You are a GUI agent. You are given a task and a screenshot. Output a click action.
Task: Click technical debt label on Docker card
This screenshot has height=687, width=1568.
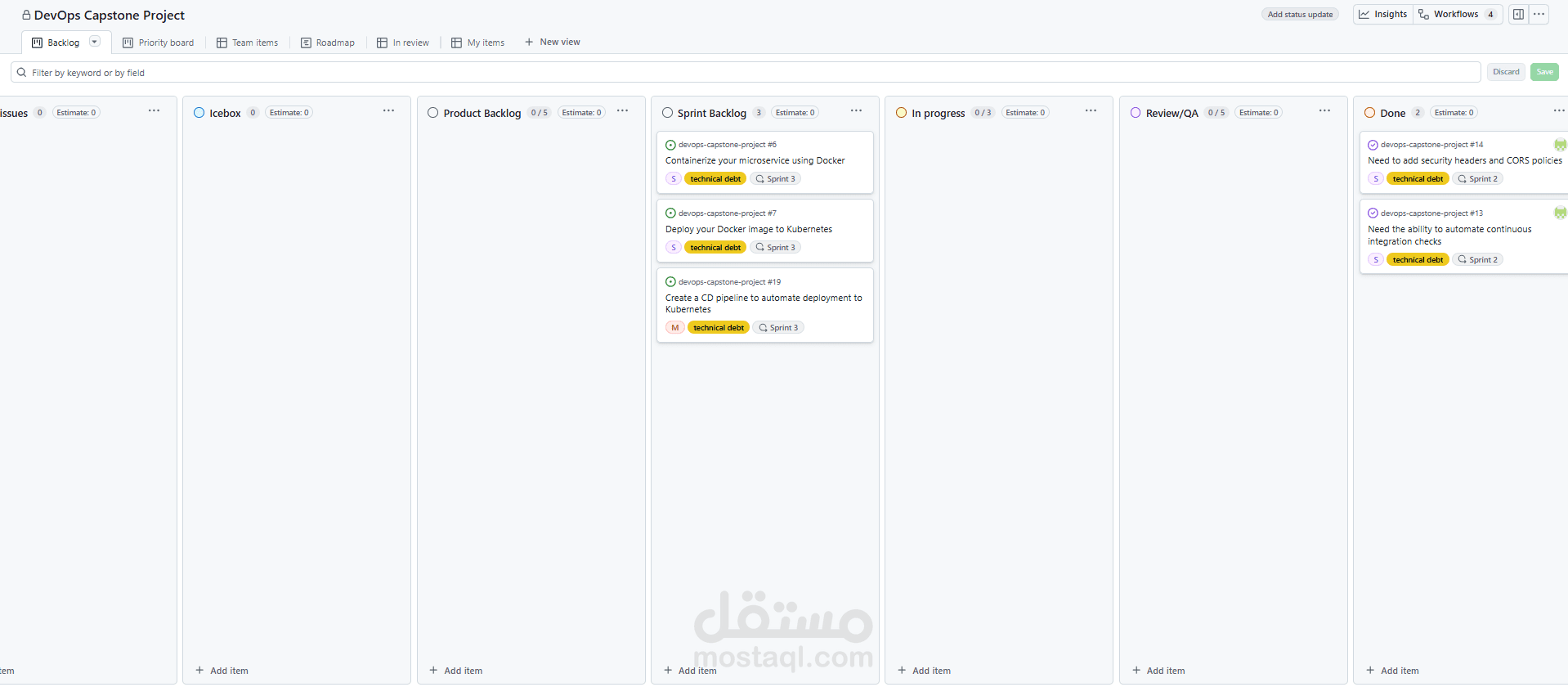(715, 179)
